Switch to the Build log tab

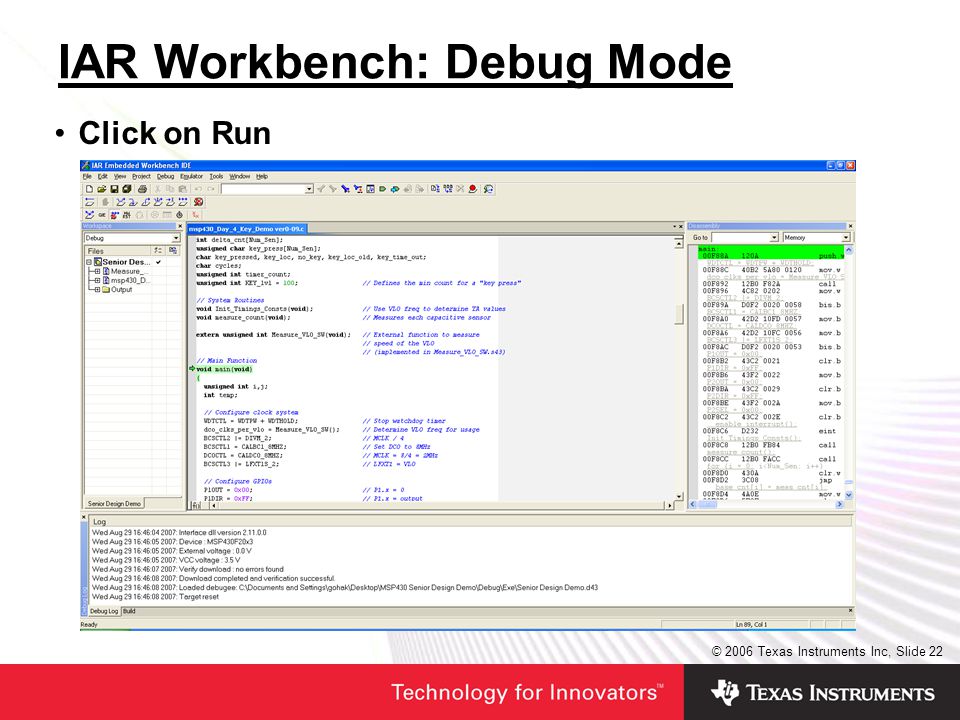(x=129, y=611)
